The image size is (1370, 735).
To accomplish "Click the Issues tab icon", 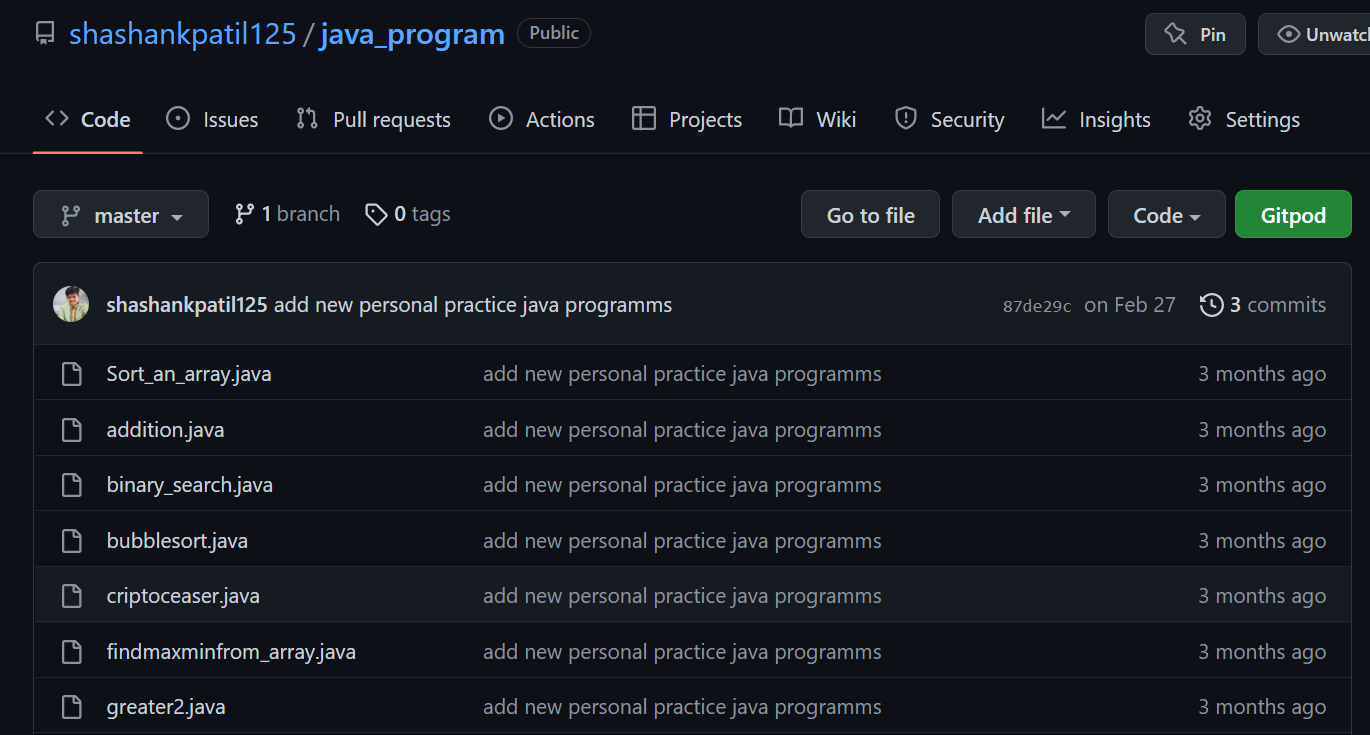I will (178, 118).
